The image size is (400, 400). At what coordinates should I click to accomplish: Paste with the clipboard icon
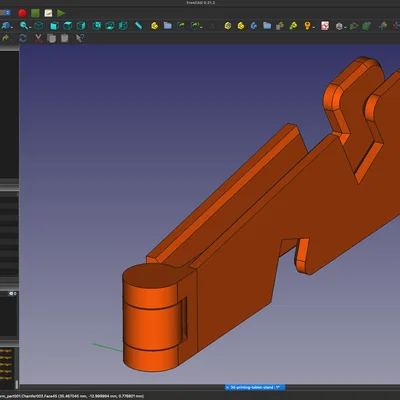click(x=65, y=38)
